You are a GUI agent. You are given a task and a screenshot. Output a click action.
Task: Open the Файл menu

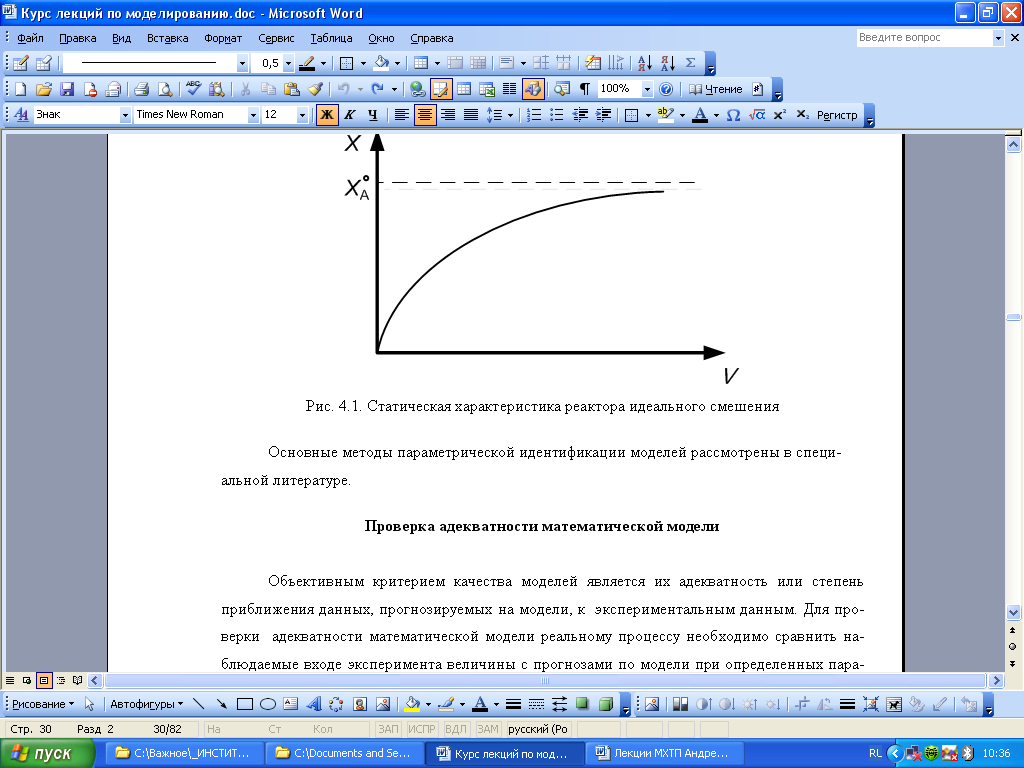[x=30, y=38]
